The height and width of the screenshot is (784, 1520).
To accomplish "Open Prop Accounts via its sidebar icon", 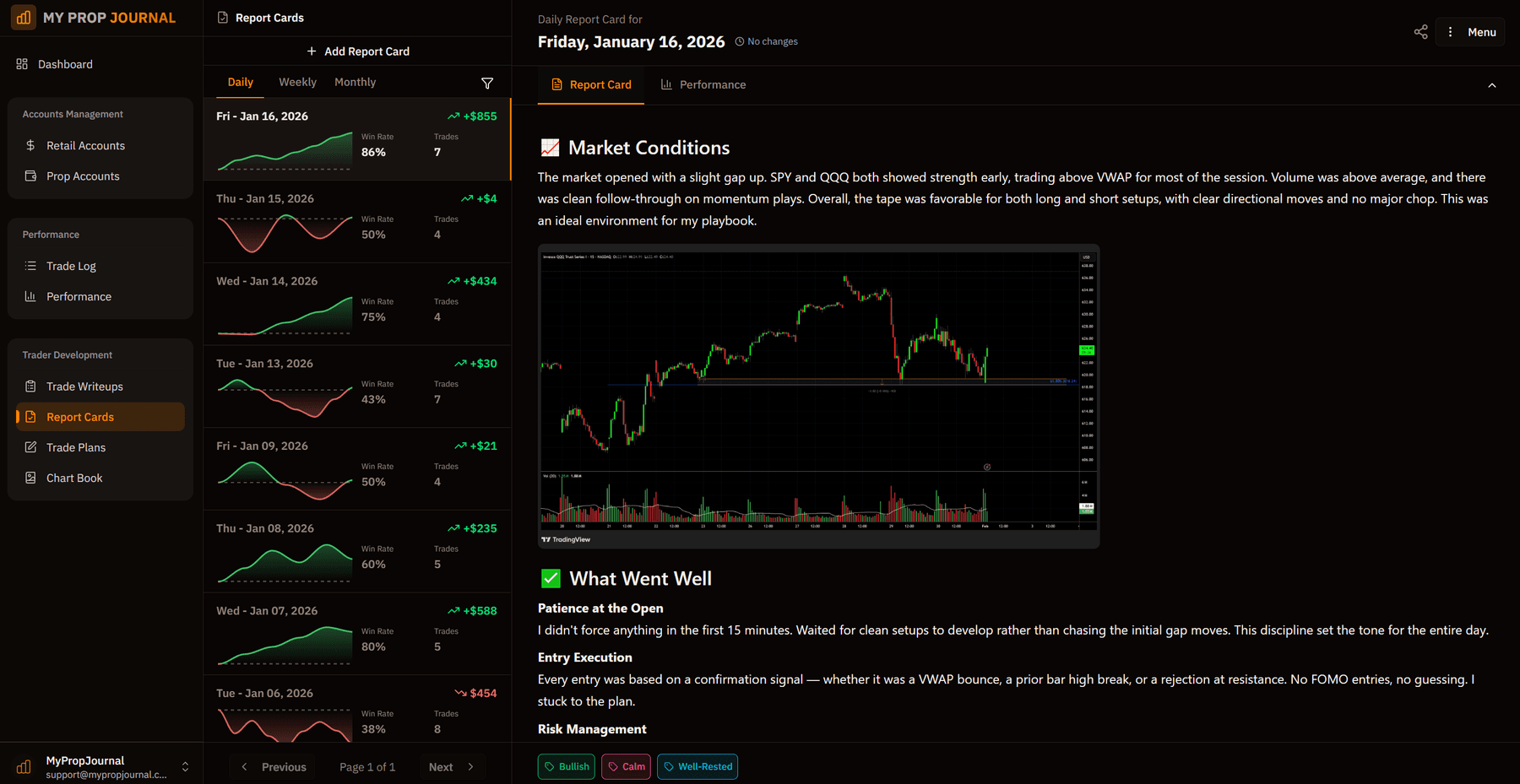I will (30, 176).
